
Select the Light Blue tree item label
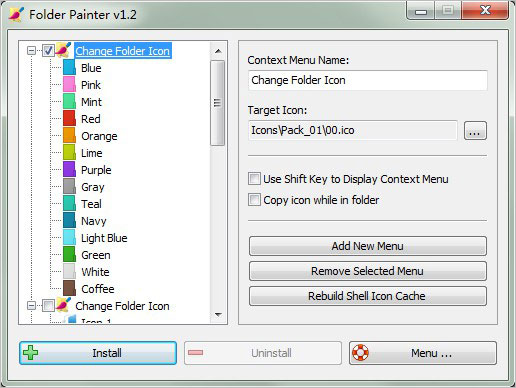[104, 238]
